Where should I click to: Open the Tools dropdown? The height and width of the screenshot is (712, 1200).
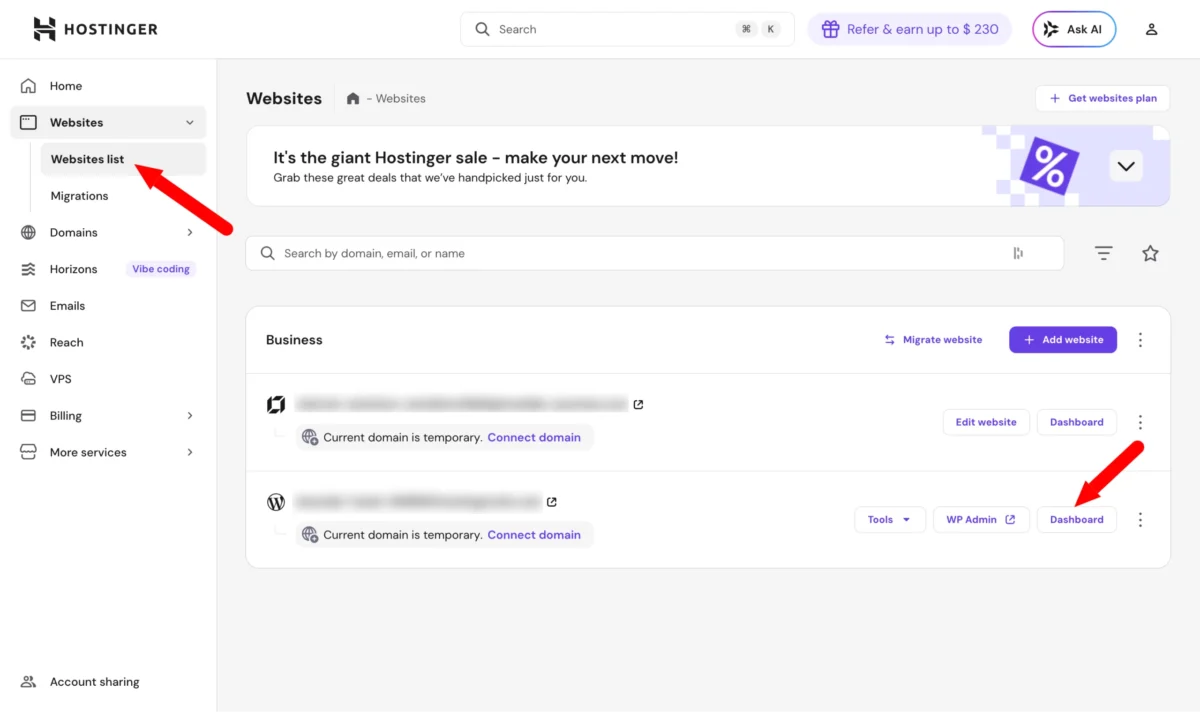coord(890,520)
